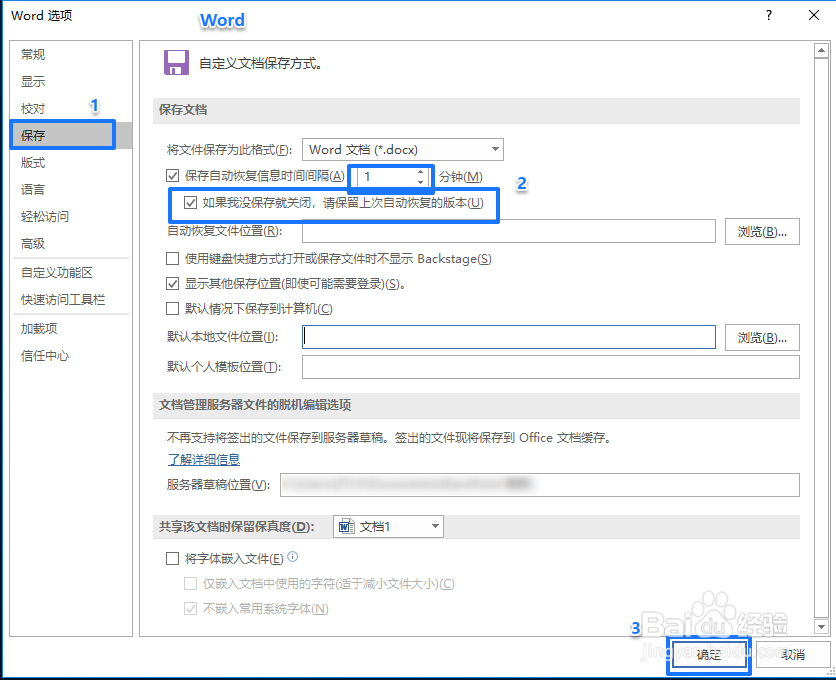Open the 了解详细信息 link
Viewport: 836px width, 680px height.
(204, 459)
